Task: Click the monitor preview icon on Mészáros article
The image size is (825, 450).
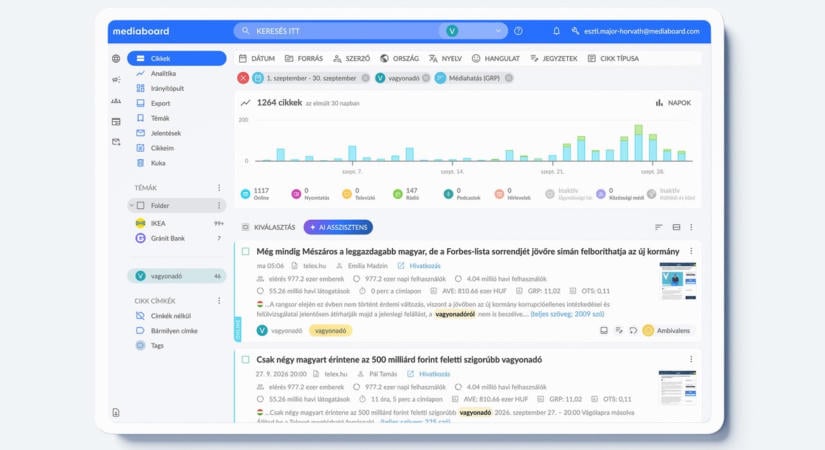Action: [604, 331]
